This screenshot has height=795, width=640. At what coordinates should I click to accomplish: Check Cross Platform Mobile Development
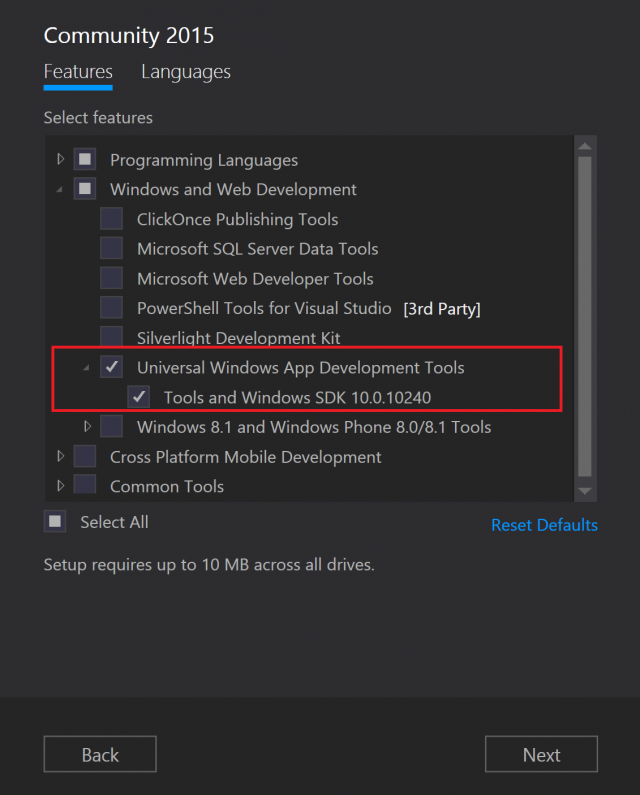[85, 456]
